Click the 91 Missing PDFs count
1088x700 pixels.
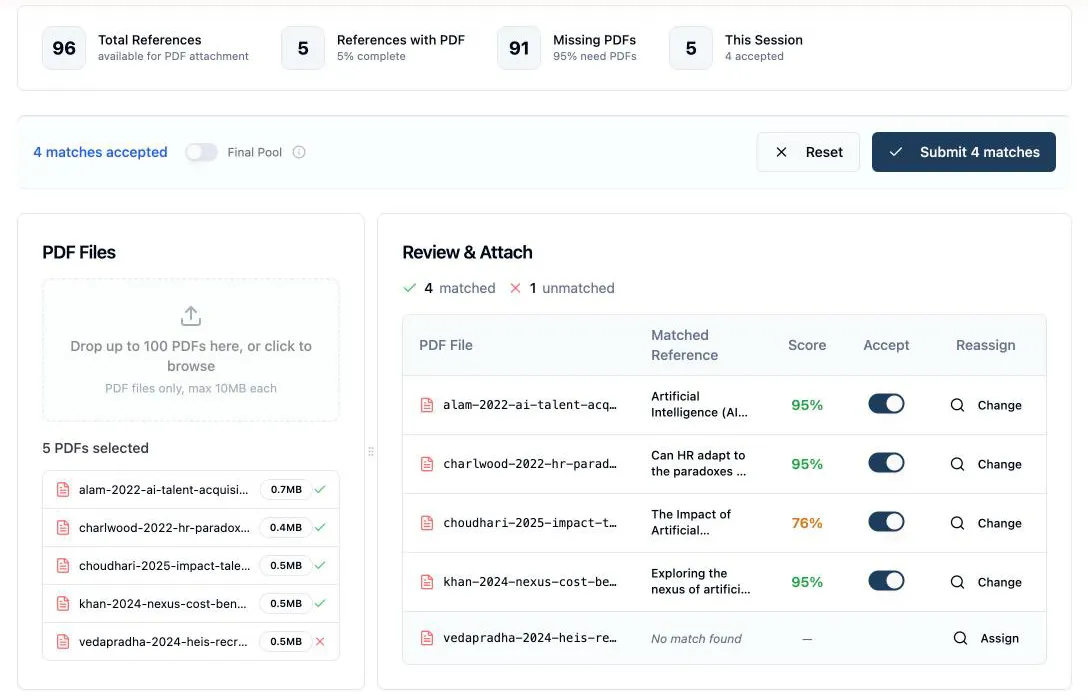(x=519, y=48)
